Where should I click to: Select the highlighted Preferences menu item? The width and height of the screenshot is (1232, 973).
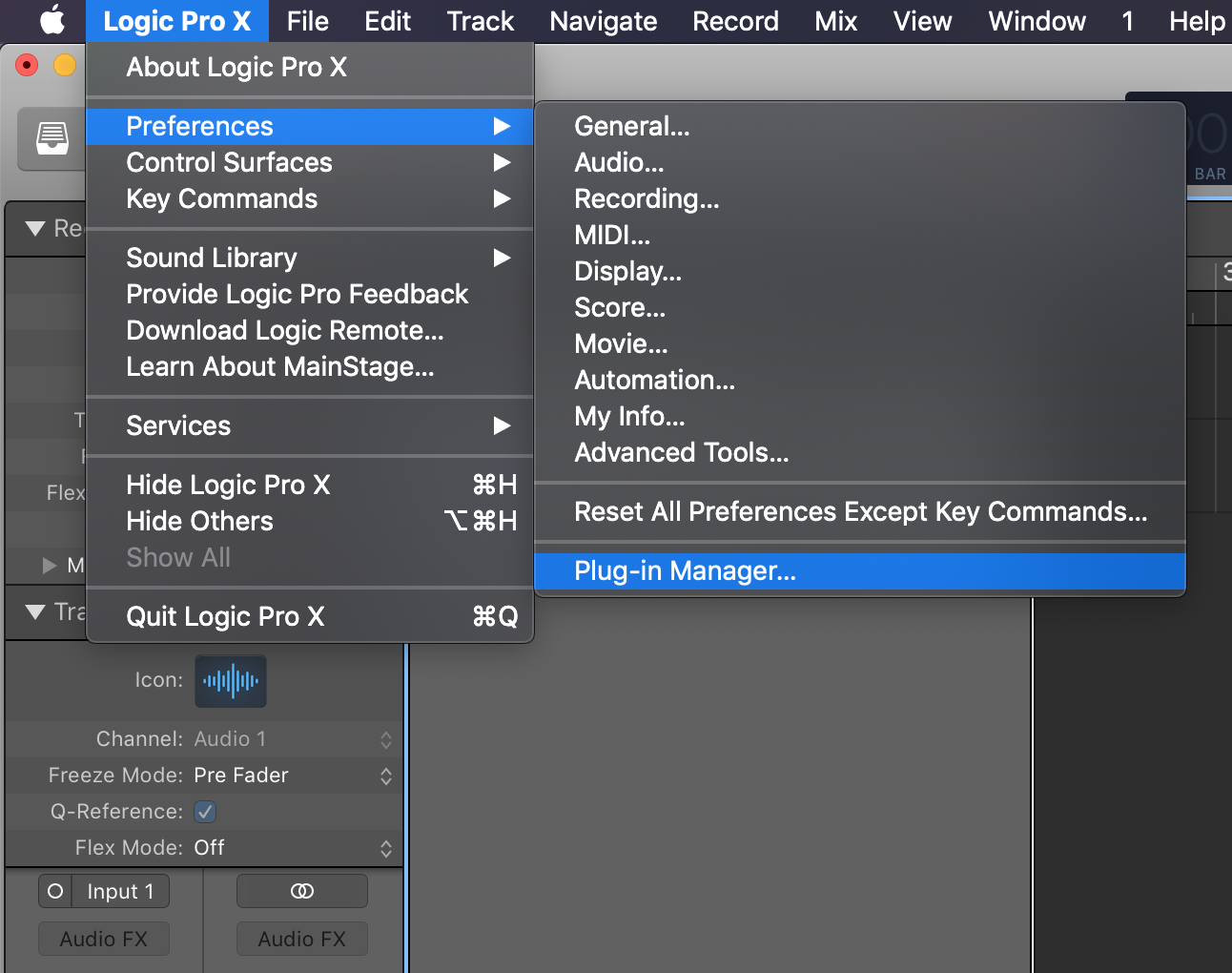(310, 127)
